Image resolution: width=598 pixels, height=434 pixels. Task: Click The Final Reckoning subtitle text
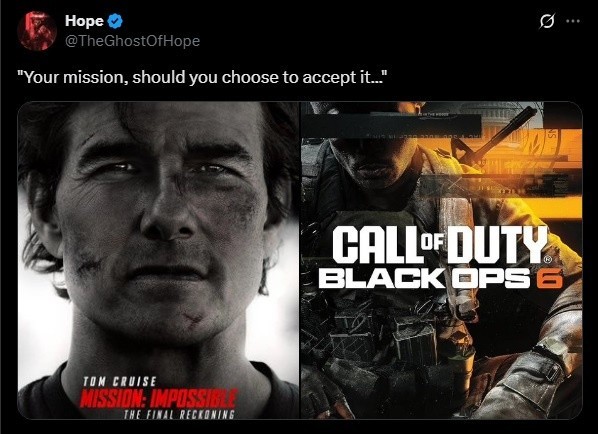(179, 415)
